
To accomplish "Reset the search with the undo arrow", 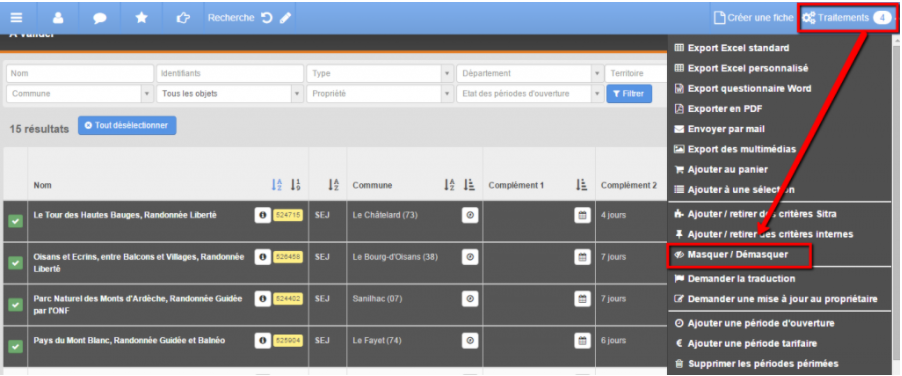I will [266, 18].
